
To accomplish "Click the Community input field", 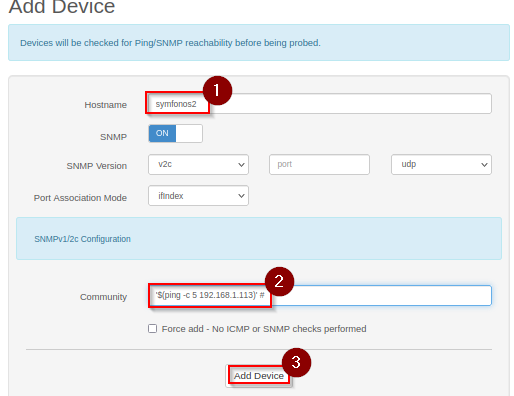I will (320, 295).
